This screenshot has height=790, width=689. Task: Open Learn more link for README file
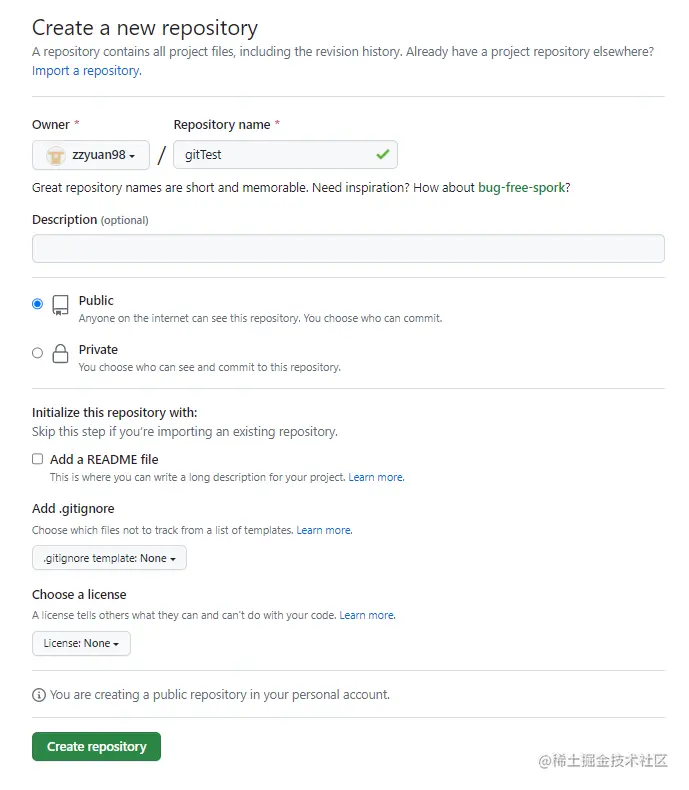(x=376, y=478)
